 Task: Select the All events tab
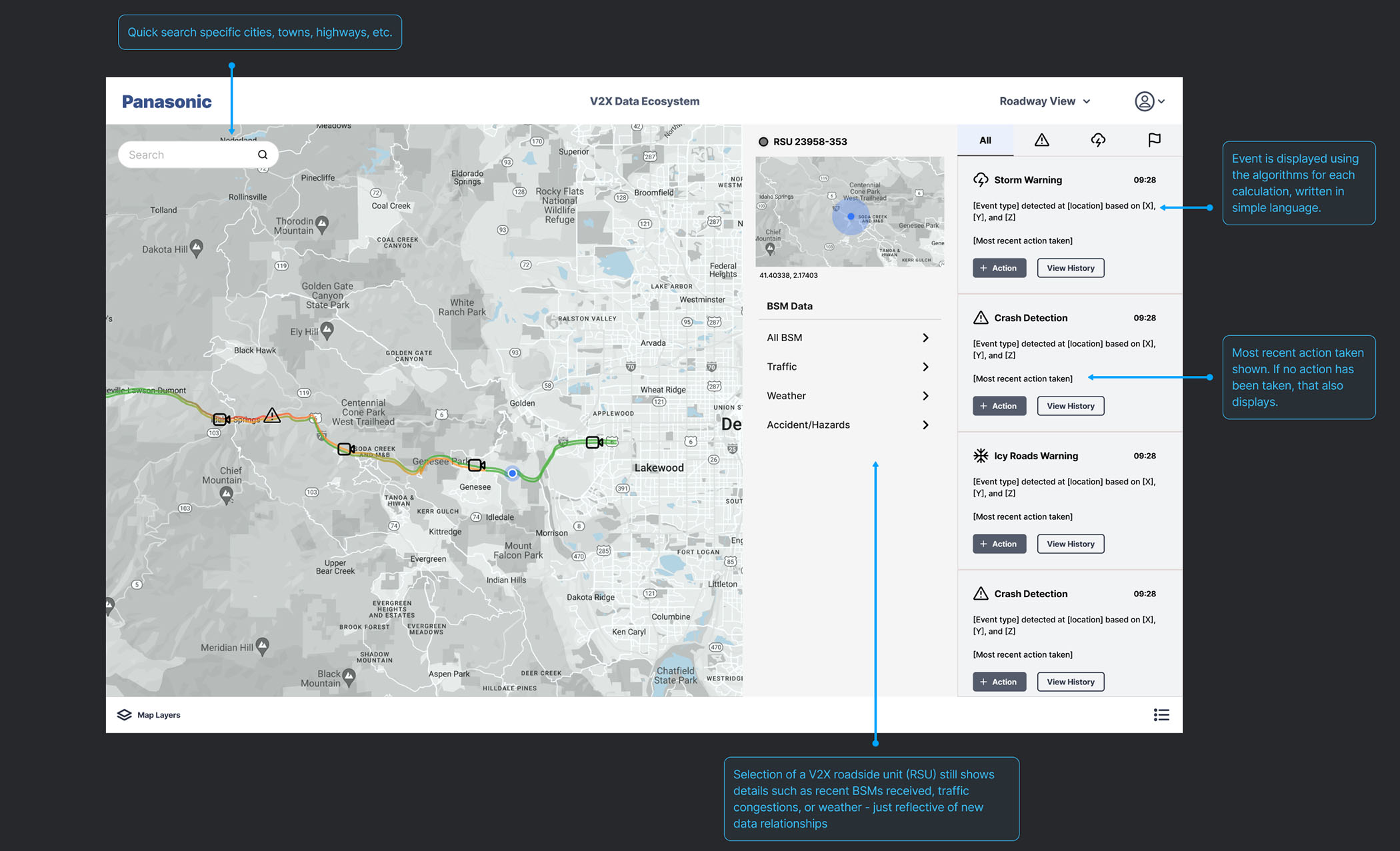click(985, 140)
